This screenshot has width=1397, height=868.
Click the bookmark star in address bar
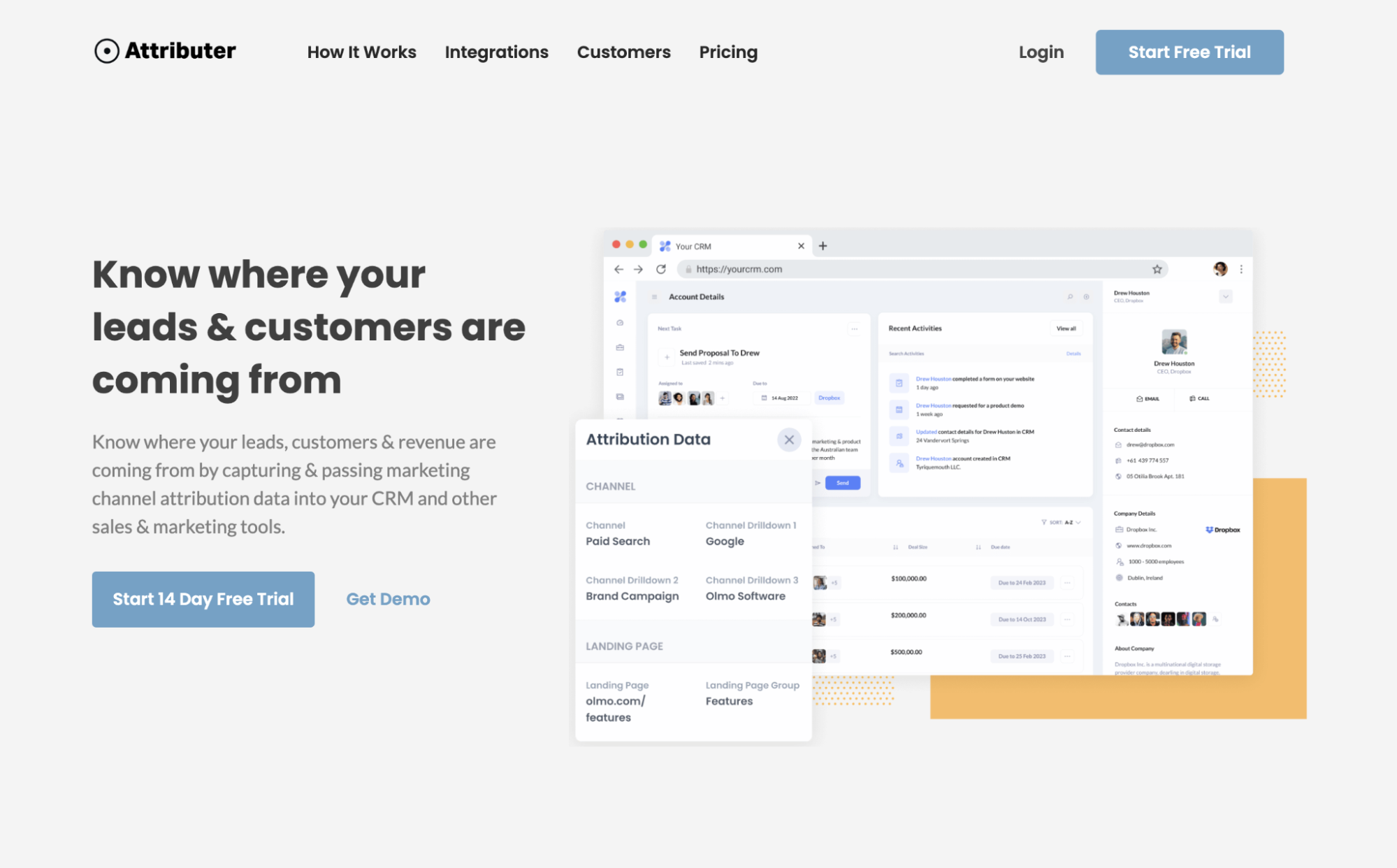click(1157, 269)
